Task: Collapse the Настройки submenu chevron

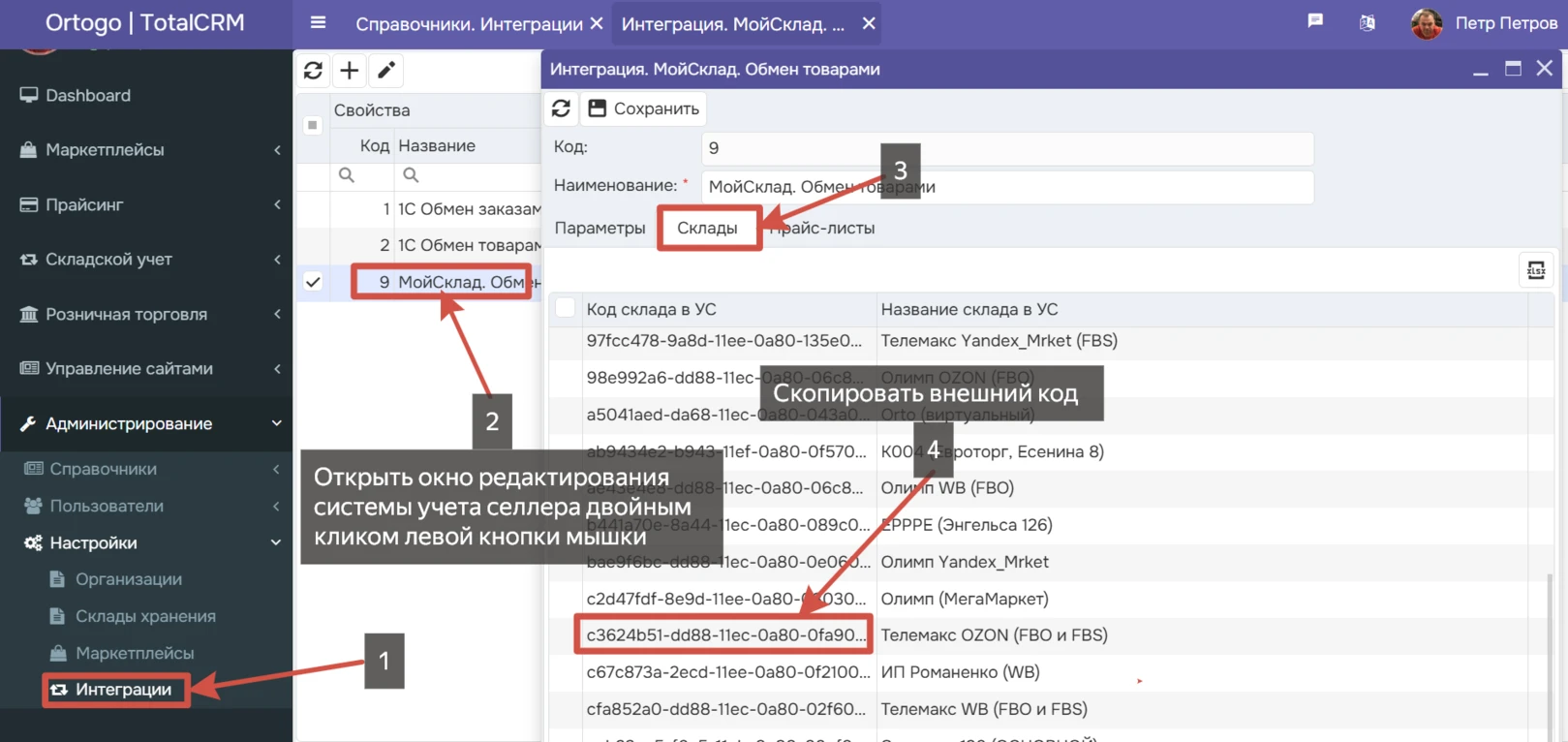Action: (x=276, y=542)
